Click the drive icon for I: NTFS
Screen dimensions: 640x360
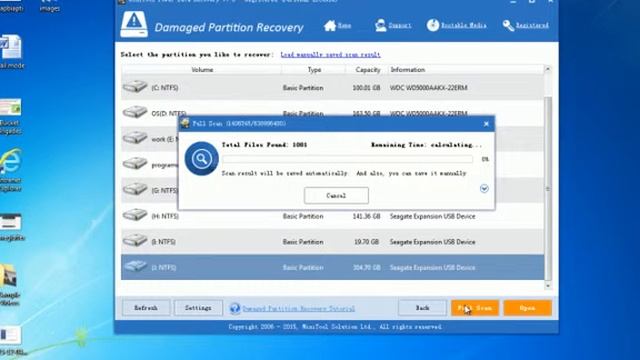pyautogui.click(x=135, y=240)
